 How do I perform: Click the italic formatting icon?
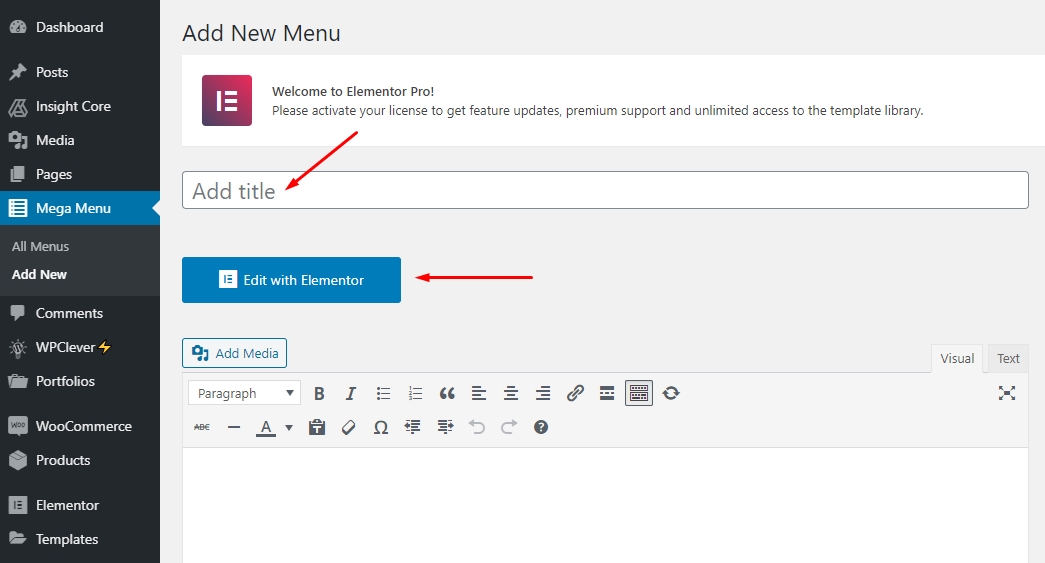[351, 393]
